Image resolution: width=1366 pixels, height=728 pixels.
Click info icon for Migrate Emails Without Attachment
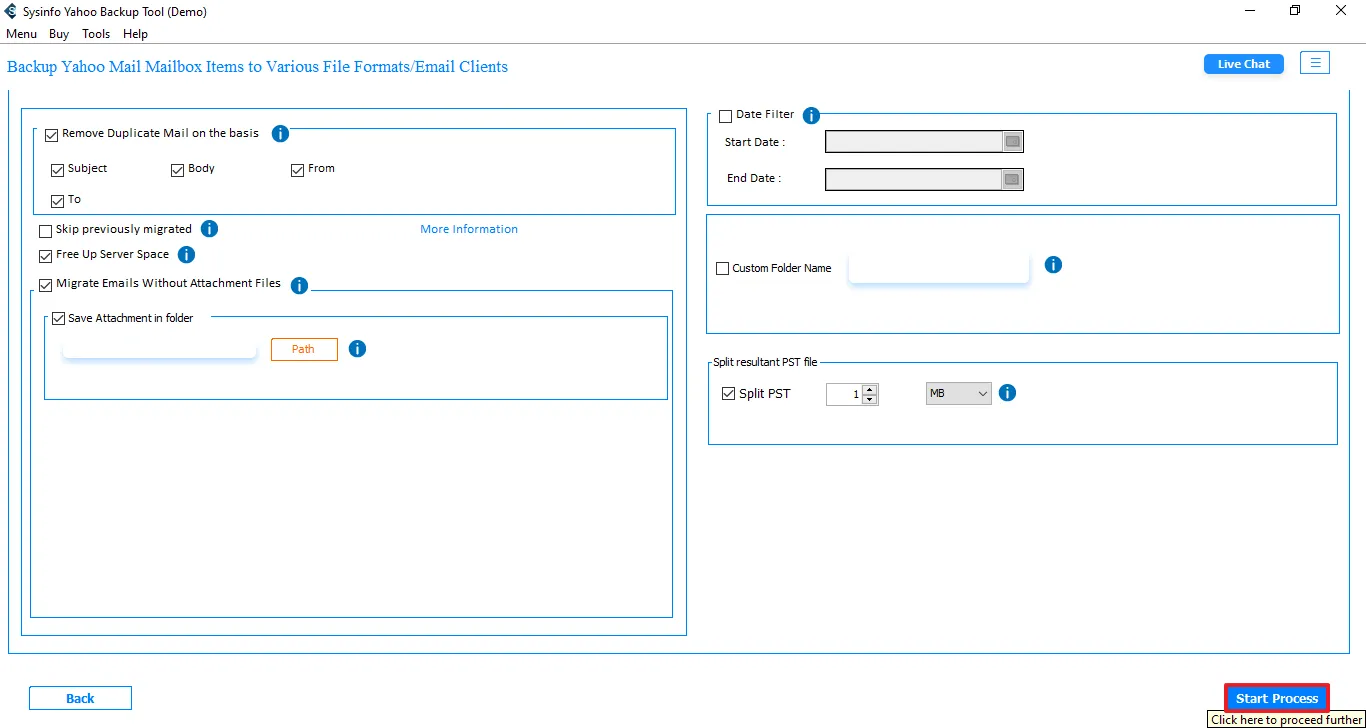click(299, 286)
